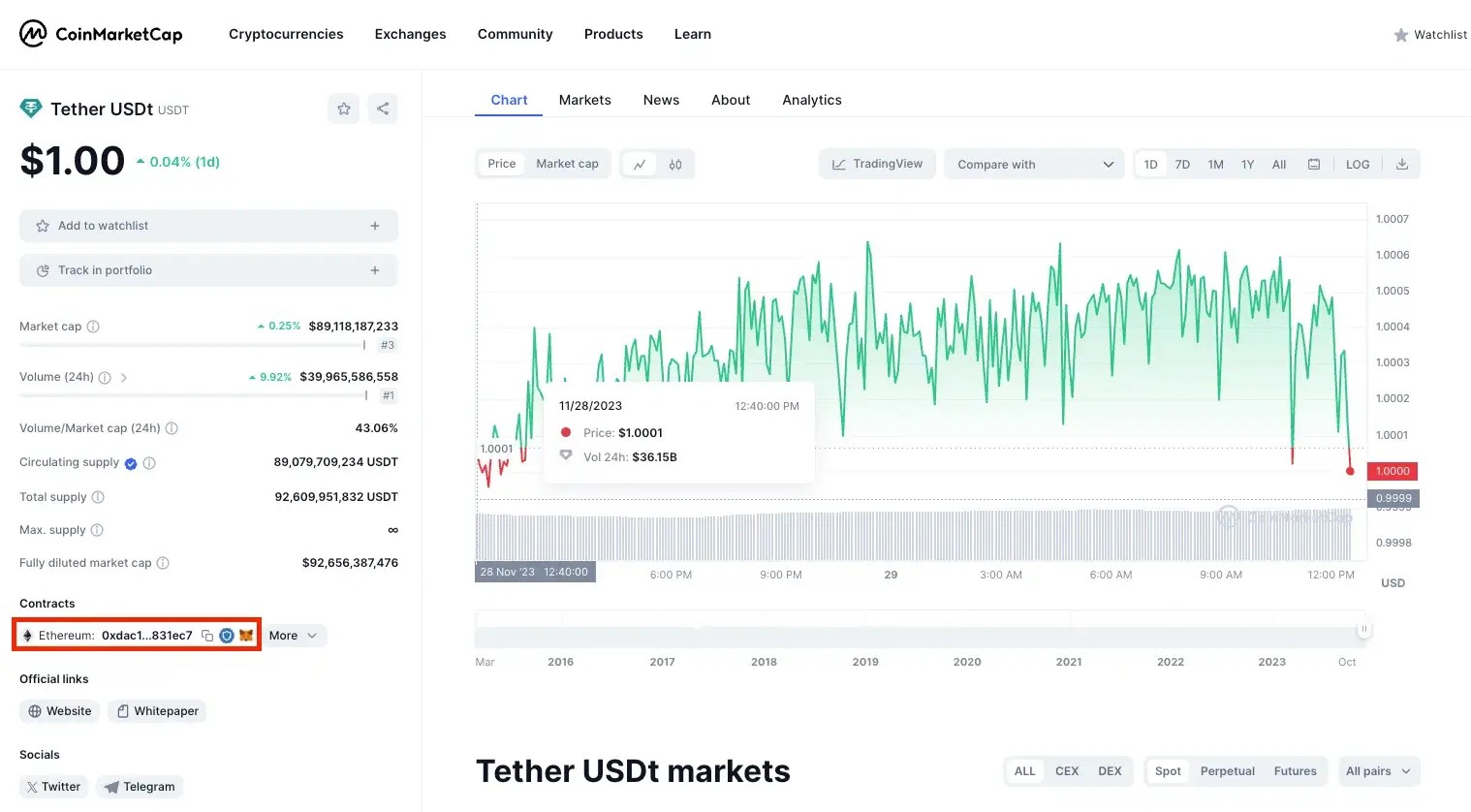This screenshot has width=1471, height=812.
Task: Open the All pairs dropdown
Action: click(x=1378, y=770)
